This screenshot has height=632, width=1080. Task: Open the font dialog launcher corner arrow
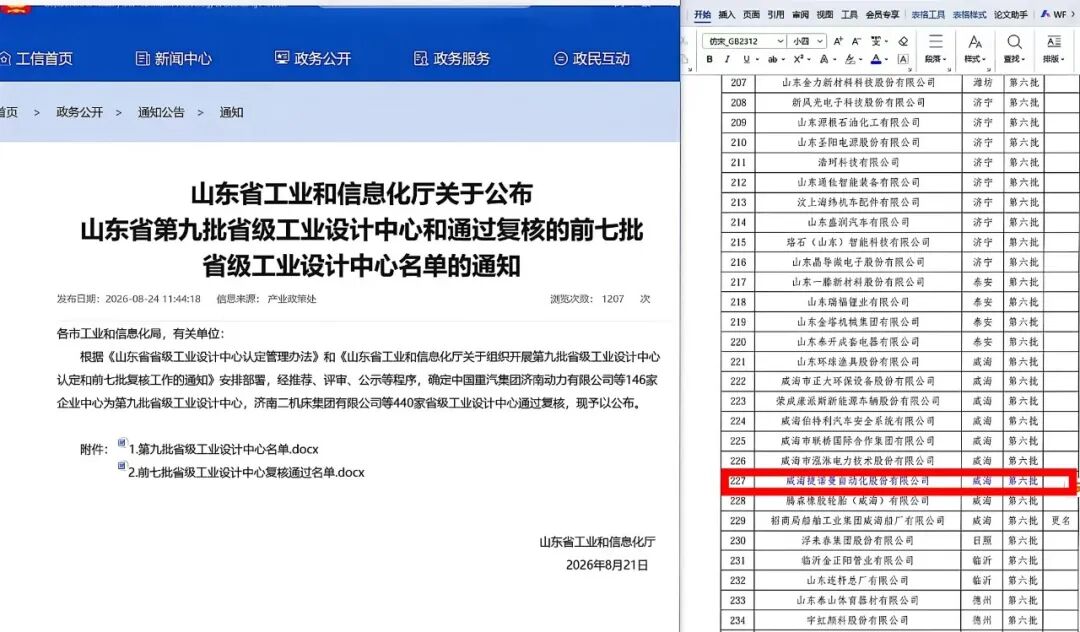[x=910, y=69]
